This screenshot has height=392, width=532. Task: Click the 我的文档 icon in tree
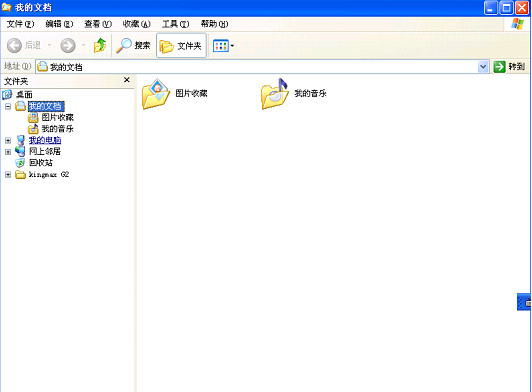(20, 106)
